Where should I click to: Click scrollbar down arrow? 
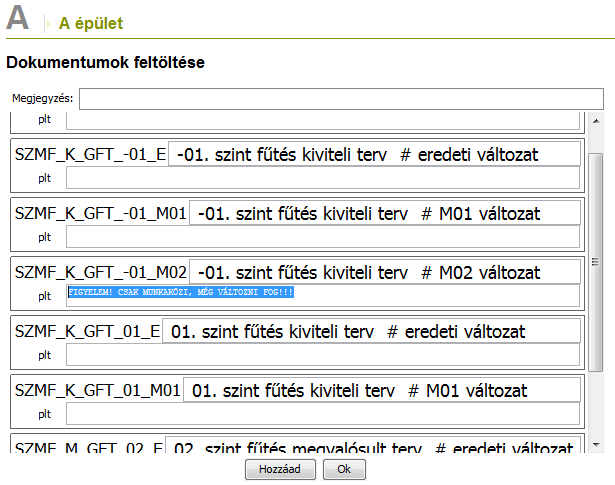[x=596, y=443]
